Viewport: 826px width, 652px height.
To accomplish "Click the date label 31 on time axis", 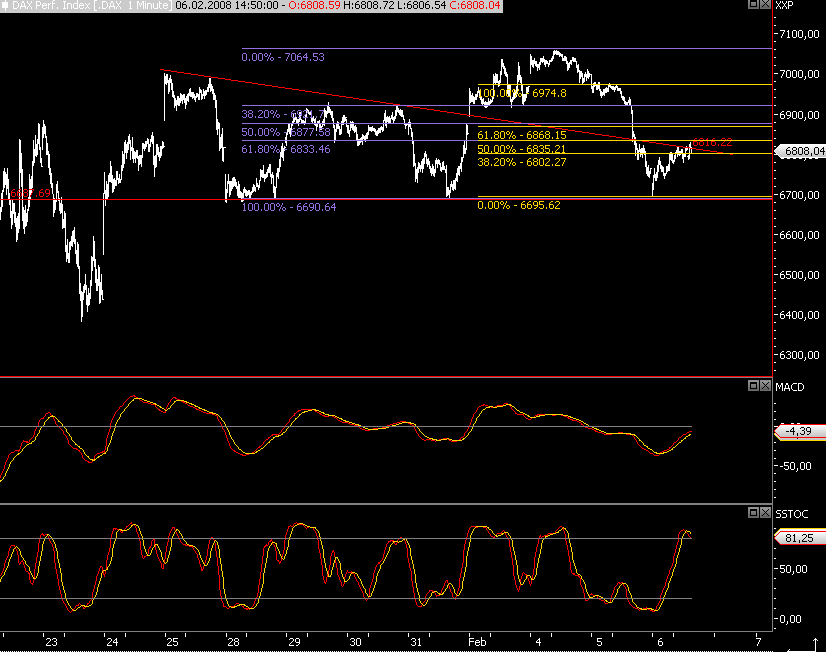I will click(416, 642).
